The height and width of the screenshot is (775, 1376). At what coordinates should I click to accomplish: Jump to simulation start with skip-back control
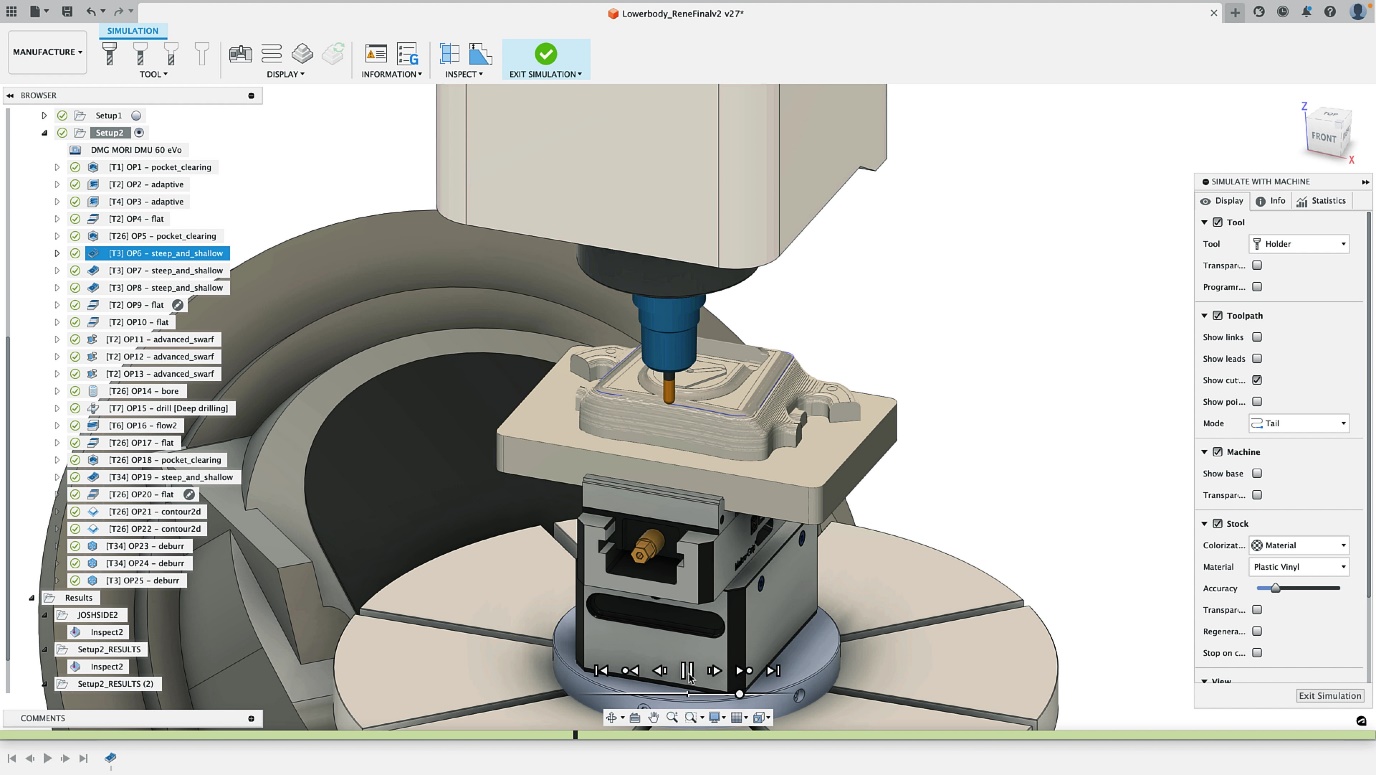click(x=600, y=670)
